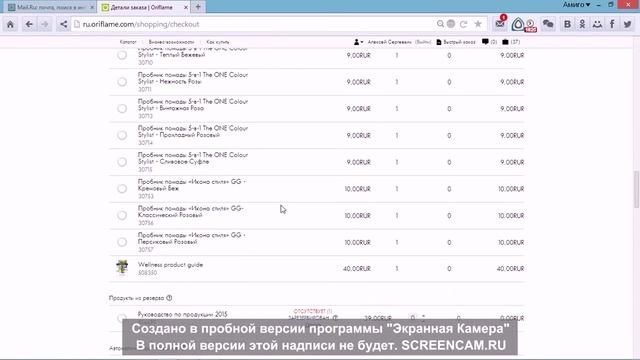The image size is (640, 360).
Task: Click the forward navigation arrow
Action: pos(45,24)
